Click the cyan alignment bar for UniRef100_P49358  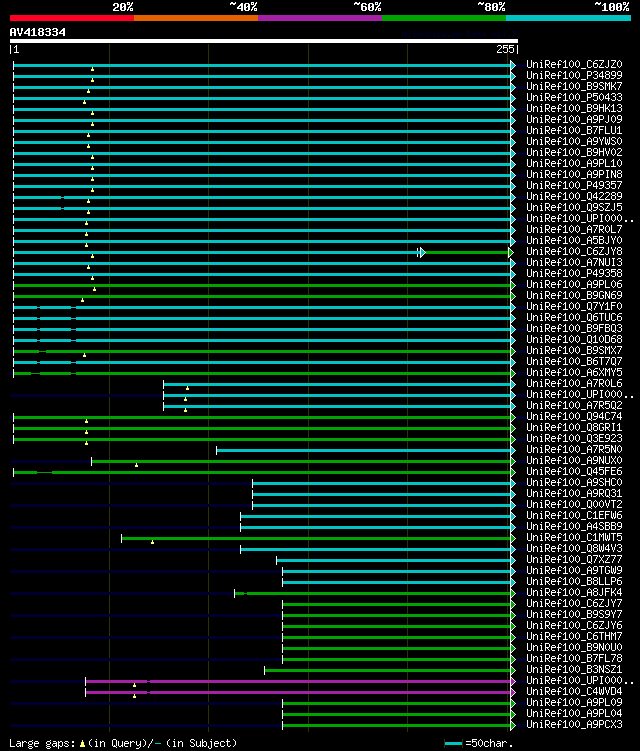pyautogui.click(x=262, y=274)
